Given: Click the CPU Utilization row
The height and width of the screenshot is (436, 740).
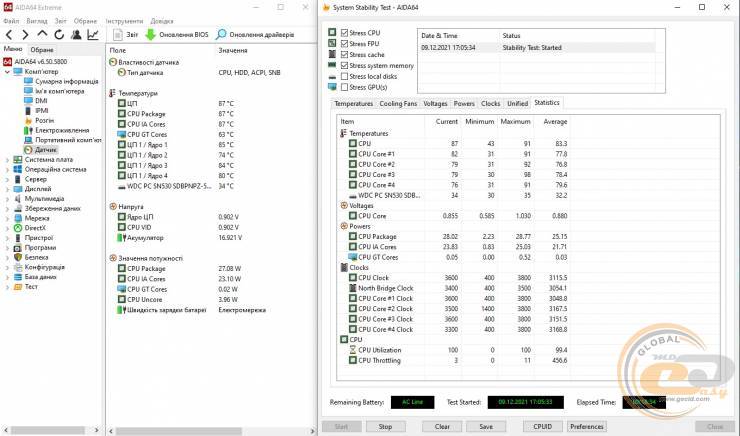Looking at the screenshot, I should (454, 350).
